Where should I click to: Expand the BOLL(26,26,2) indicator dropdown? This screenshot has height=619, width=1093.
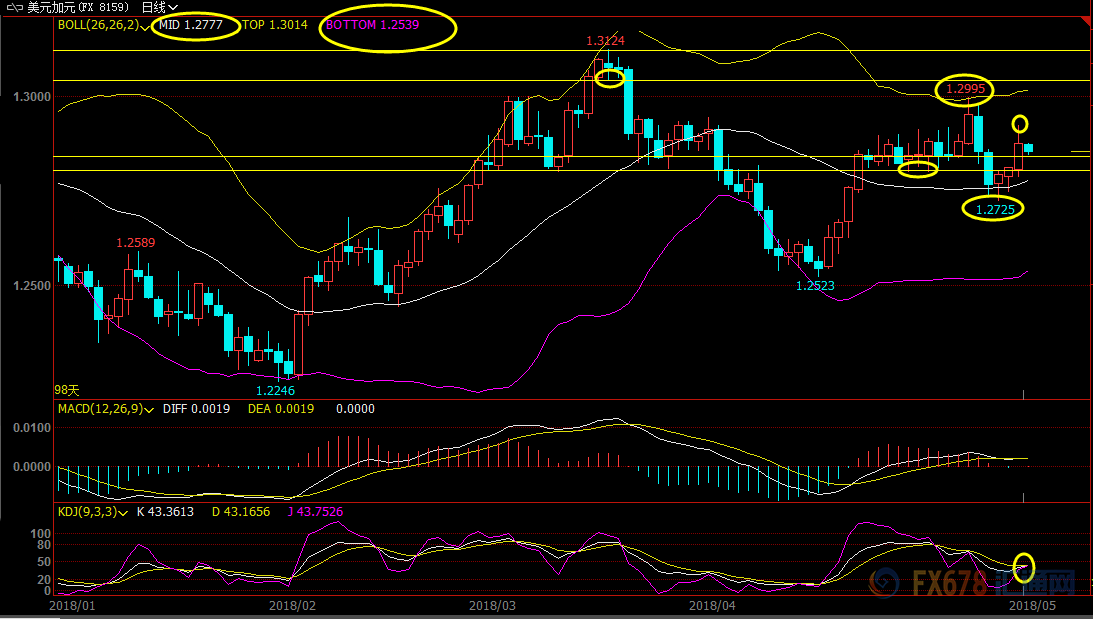(145, 25)
